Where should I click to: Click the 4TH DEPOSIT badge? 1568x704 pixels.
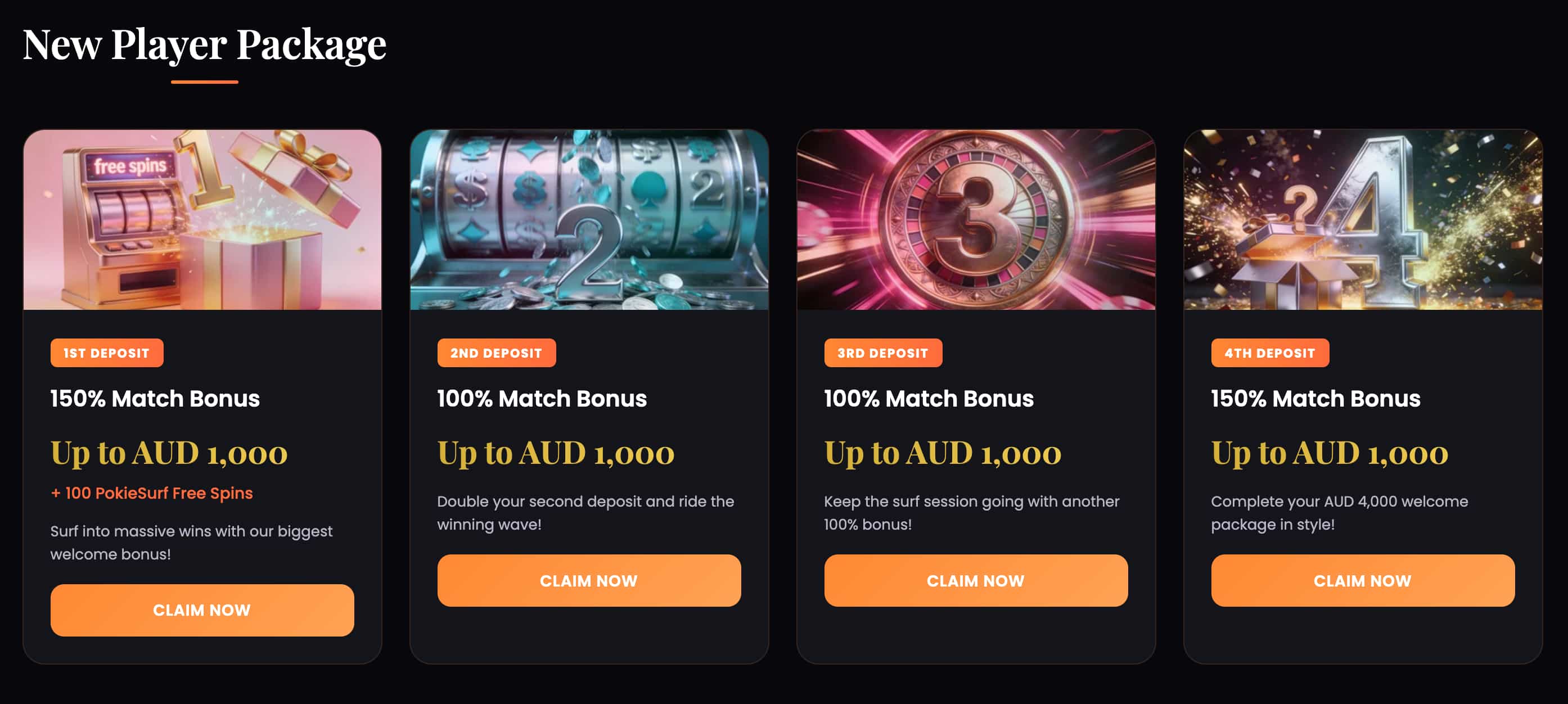(1270, 353)
